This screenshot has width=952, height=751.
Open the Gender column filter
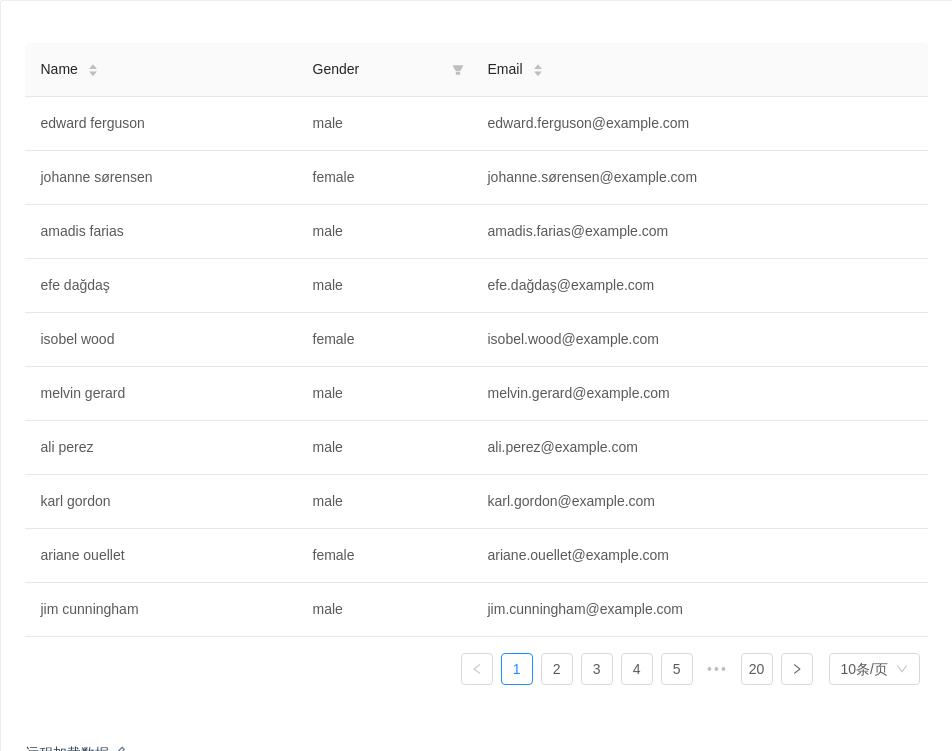[x=458, y=70]
